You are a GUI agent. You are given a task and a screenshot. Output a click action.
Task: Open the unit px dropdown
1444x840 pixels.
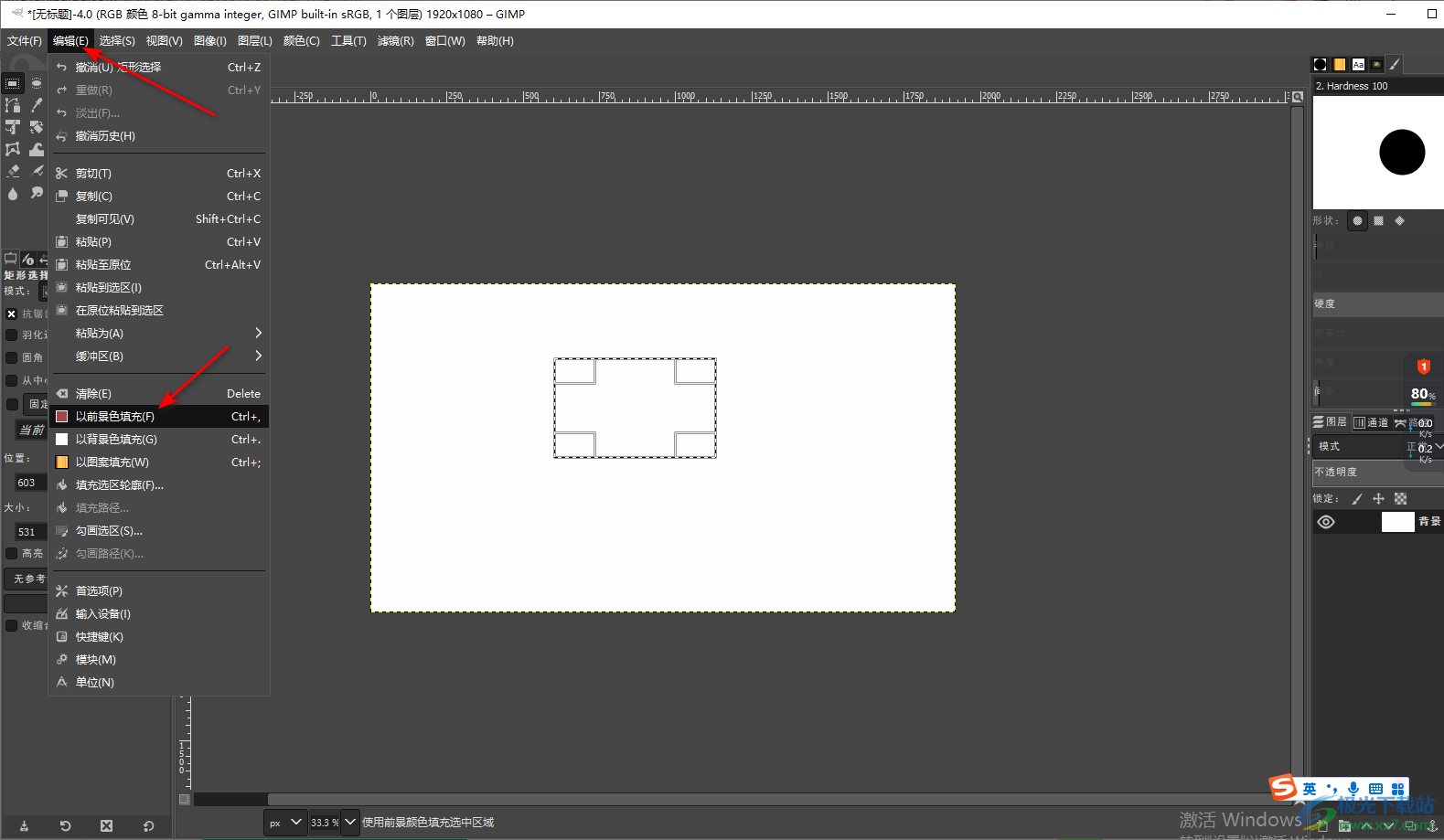pyautogui.click(x=285, y=822)
